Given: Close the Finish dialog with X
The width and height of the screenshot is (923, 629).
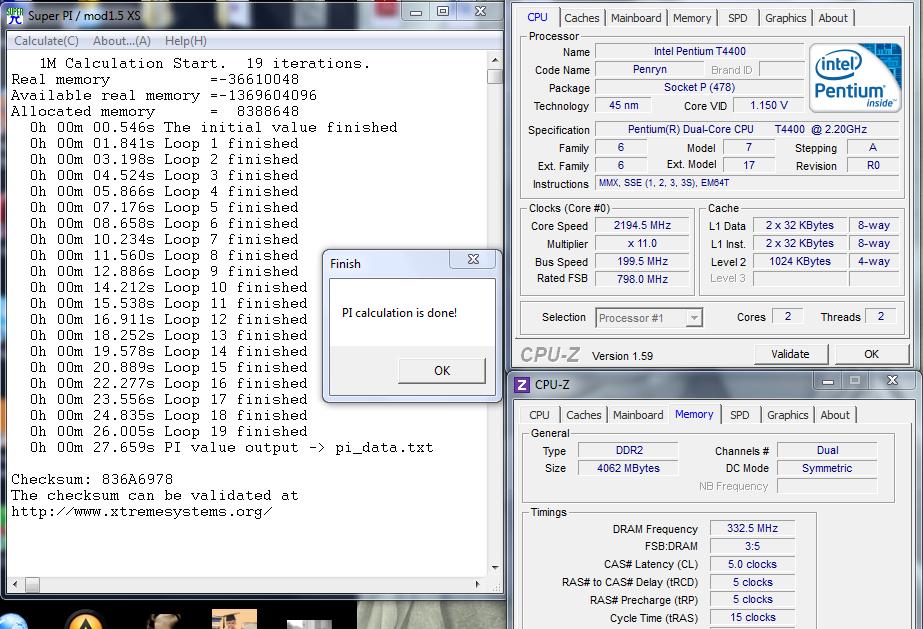Looking at the screenshot, I should click(x=473, y=259).
